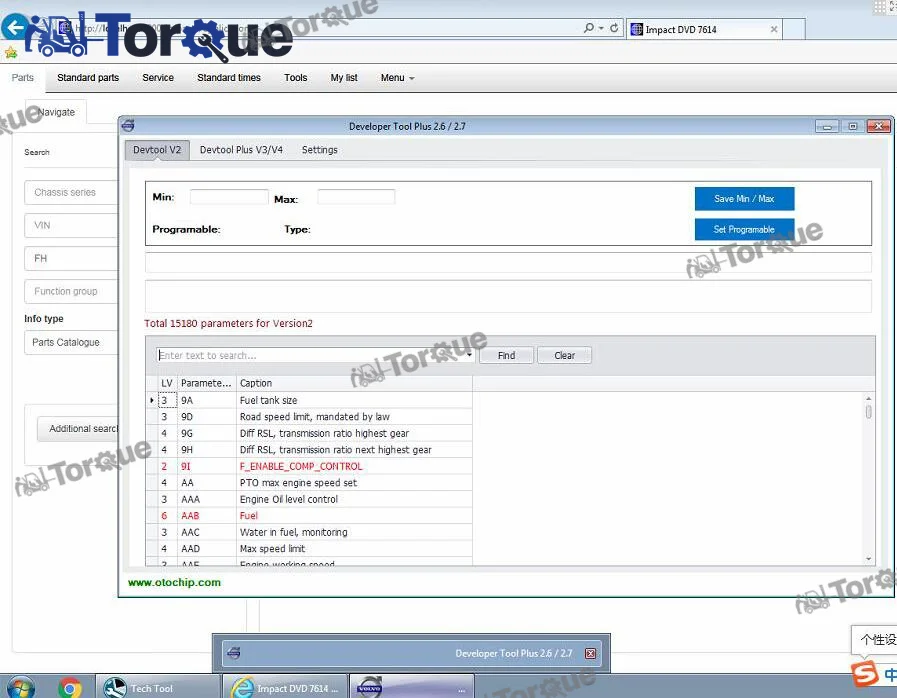Screen dimensions: 897x698
Task: Open the Tools tab
Action: point(296,78)
